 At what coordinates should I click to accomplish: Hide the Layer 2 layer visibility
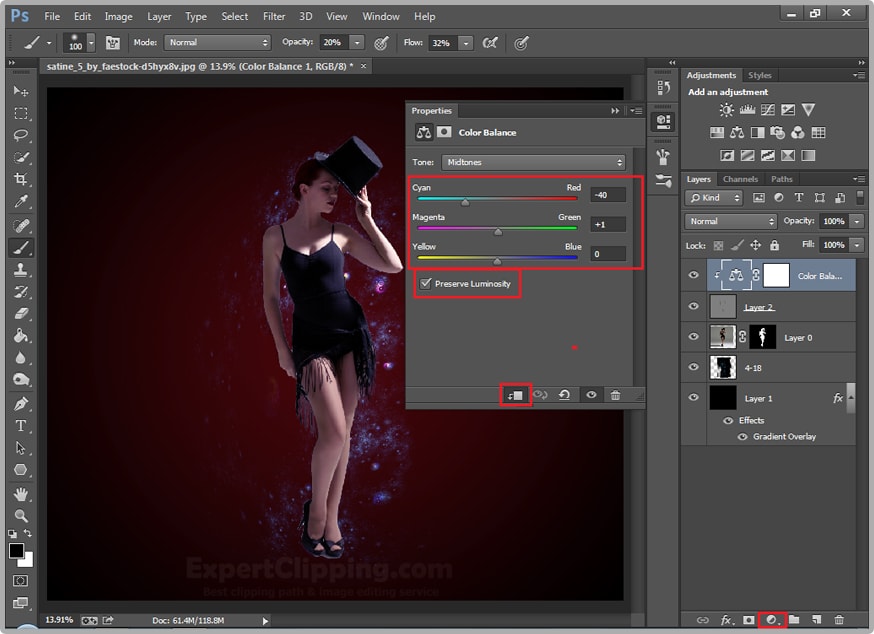(x=693, y=306)
